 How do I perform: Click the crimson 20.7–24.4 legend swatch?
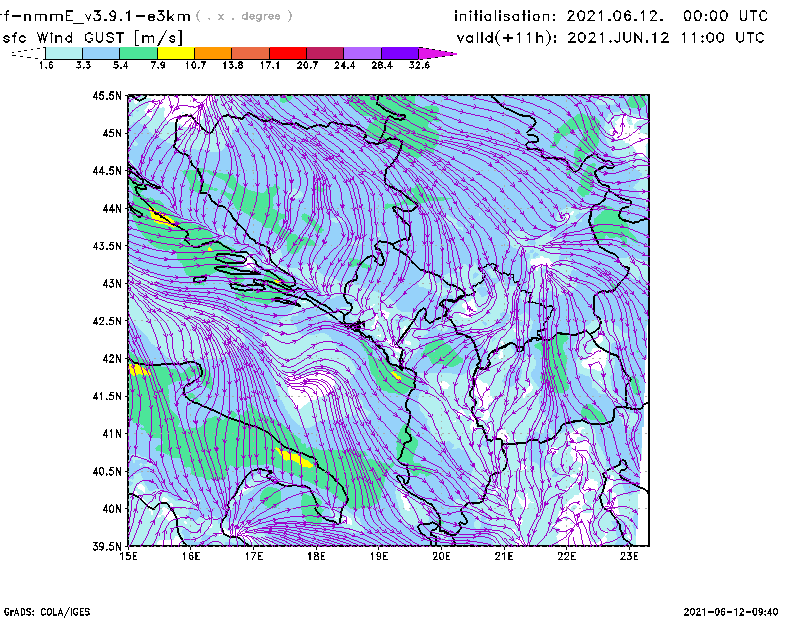click(325, 53)
